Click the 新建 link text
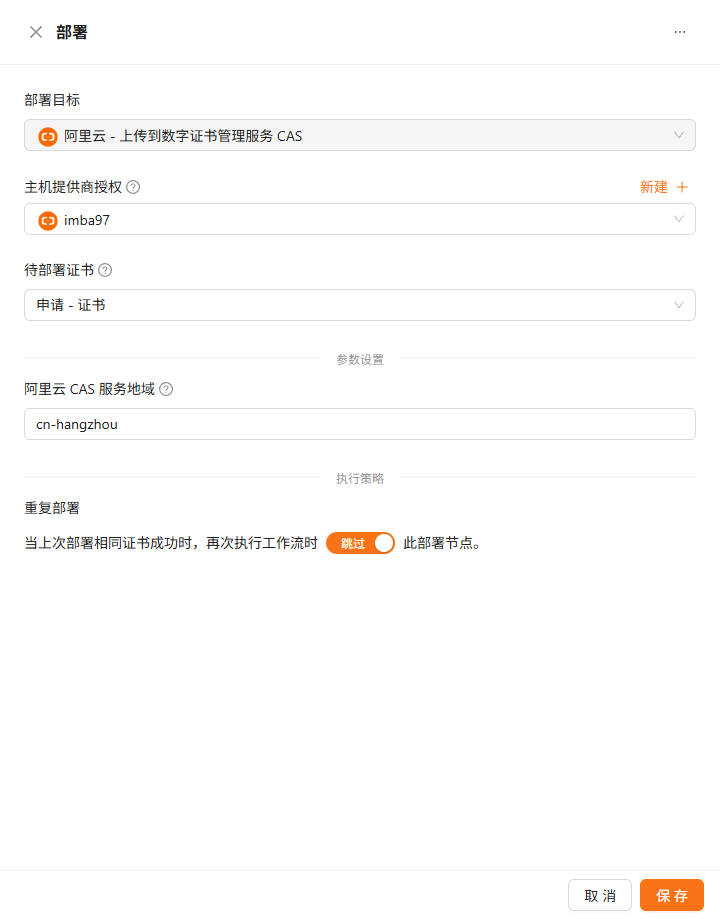The image size is (720, 919). [654, 187]
